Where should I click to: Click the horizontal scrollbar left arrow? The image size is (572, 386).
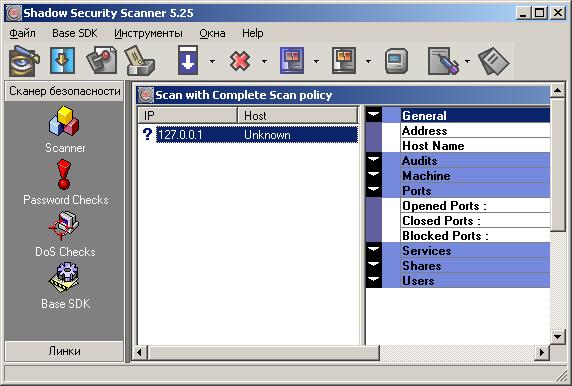[139, 352]
